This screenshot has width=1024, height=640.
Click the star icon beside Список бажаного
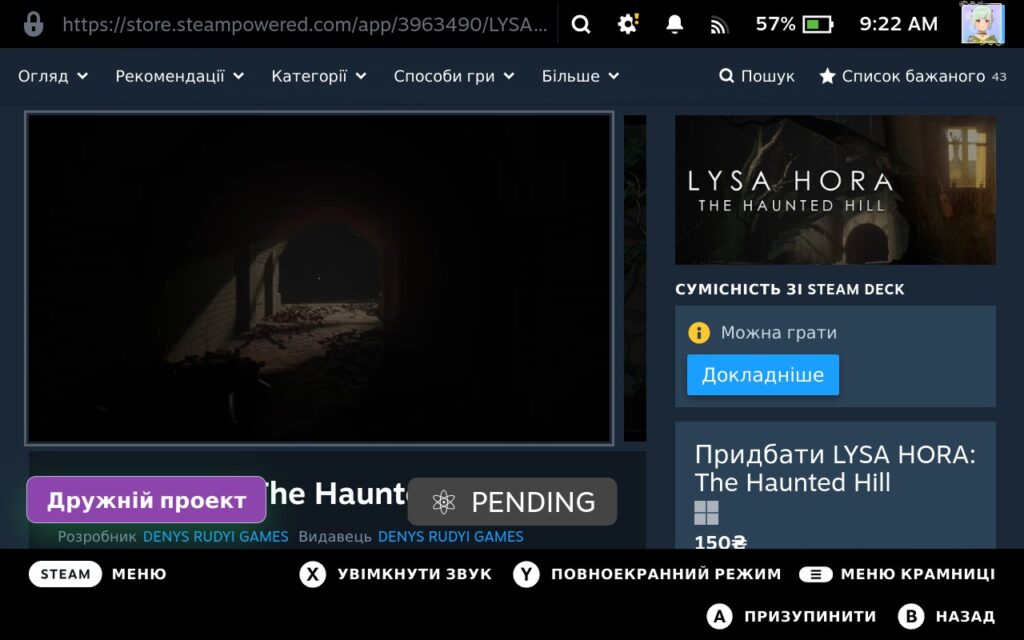(x=827, y=76)
